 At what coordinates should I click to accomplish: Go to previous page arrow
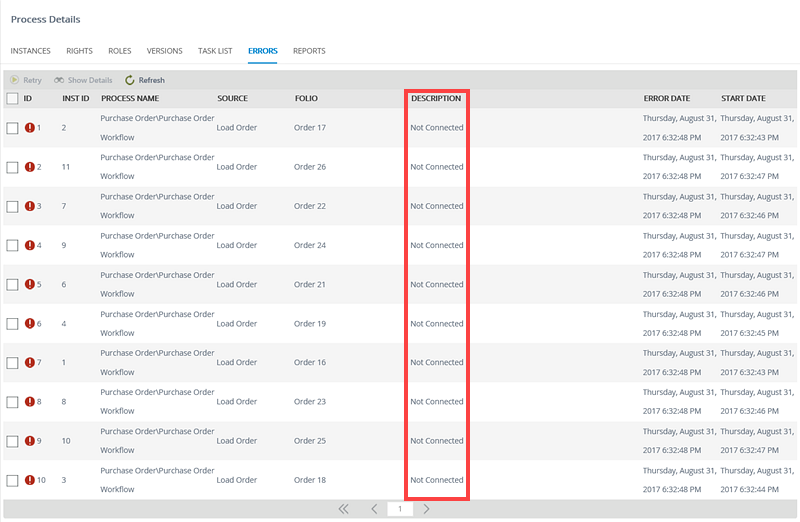pos(374,509)
